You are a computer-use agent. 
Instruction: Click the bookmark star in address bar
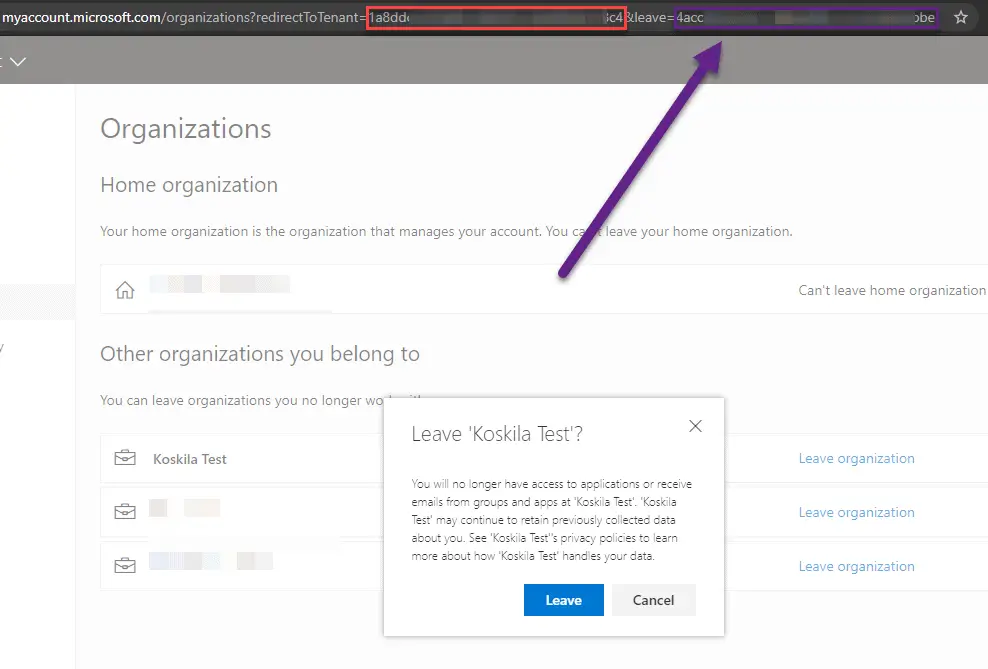961,18
